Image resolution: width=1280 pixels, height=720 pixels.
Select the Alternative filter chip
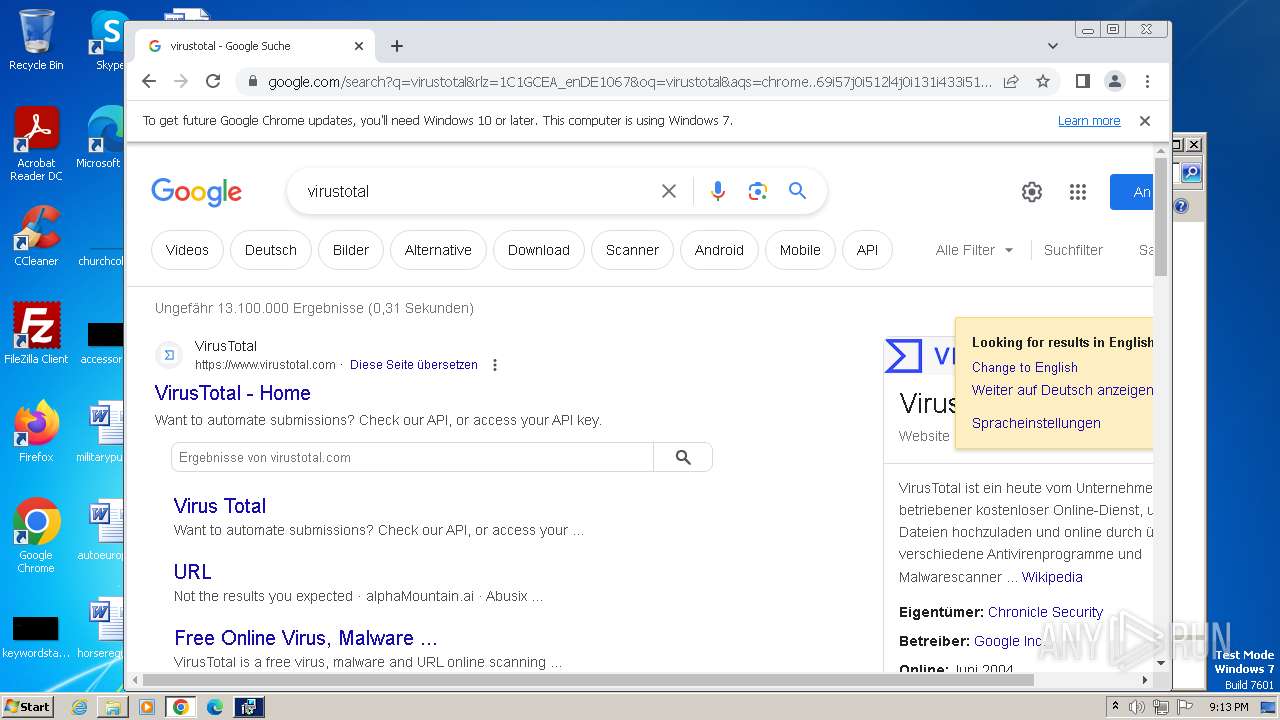point(438,250)
